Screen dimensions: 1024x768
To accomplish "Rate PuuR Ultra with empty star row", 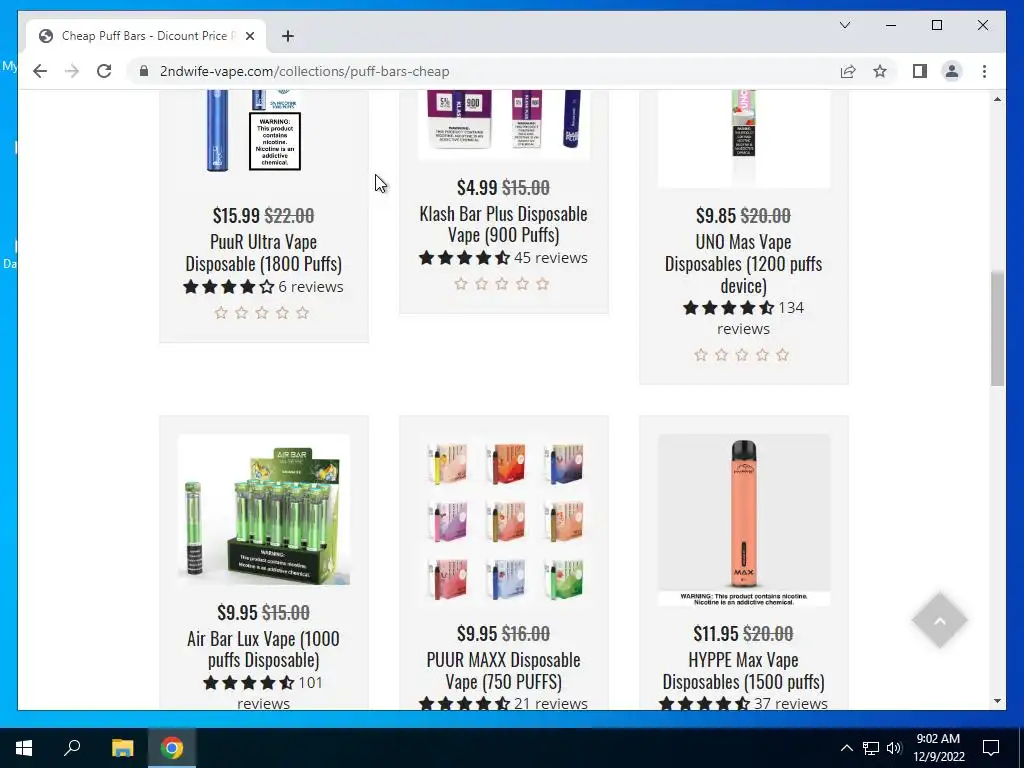I will [x=262, y=313].
